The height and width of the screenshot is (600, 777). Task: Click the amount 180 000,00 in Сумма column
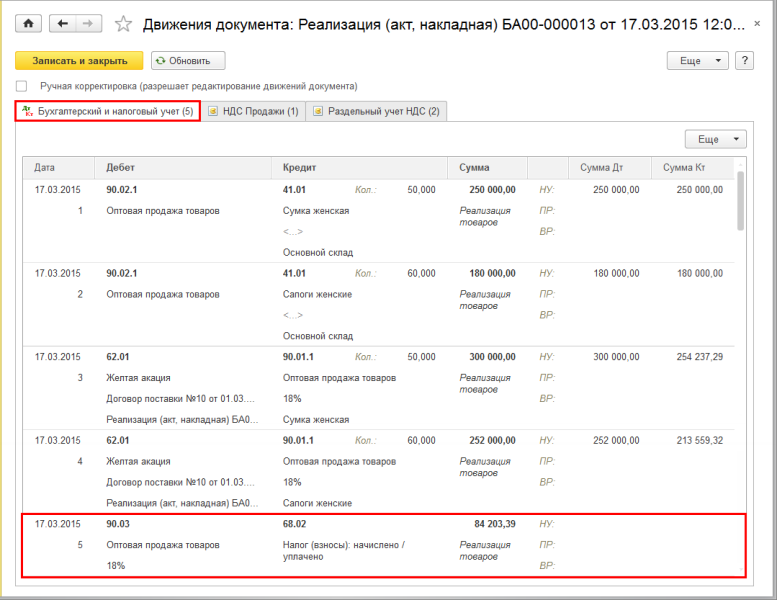492,273
